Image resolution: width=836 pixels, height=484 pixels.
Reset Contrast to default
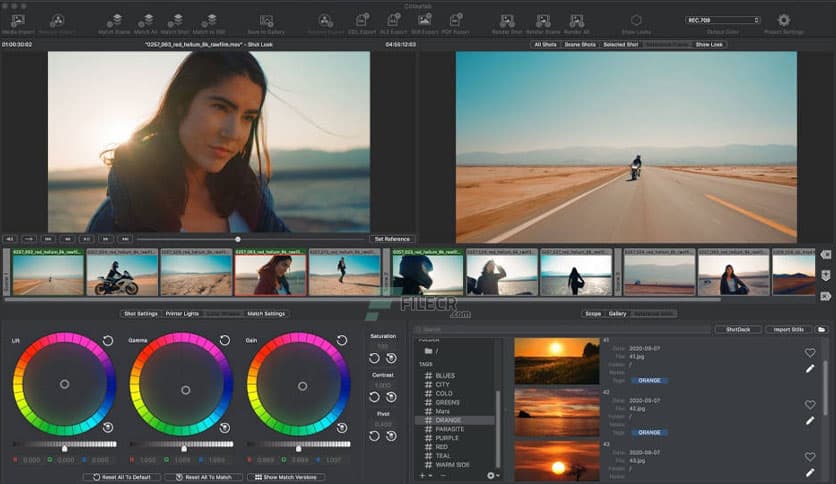click(x=374, y=397)
